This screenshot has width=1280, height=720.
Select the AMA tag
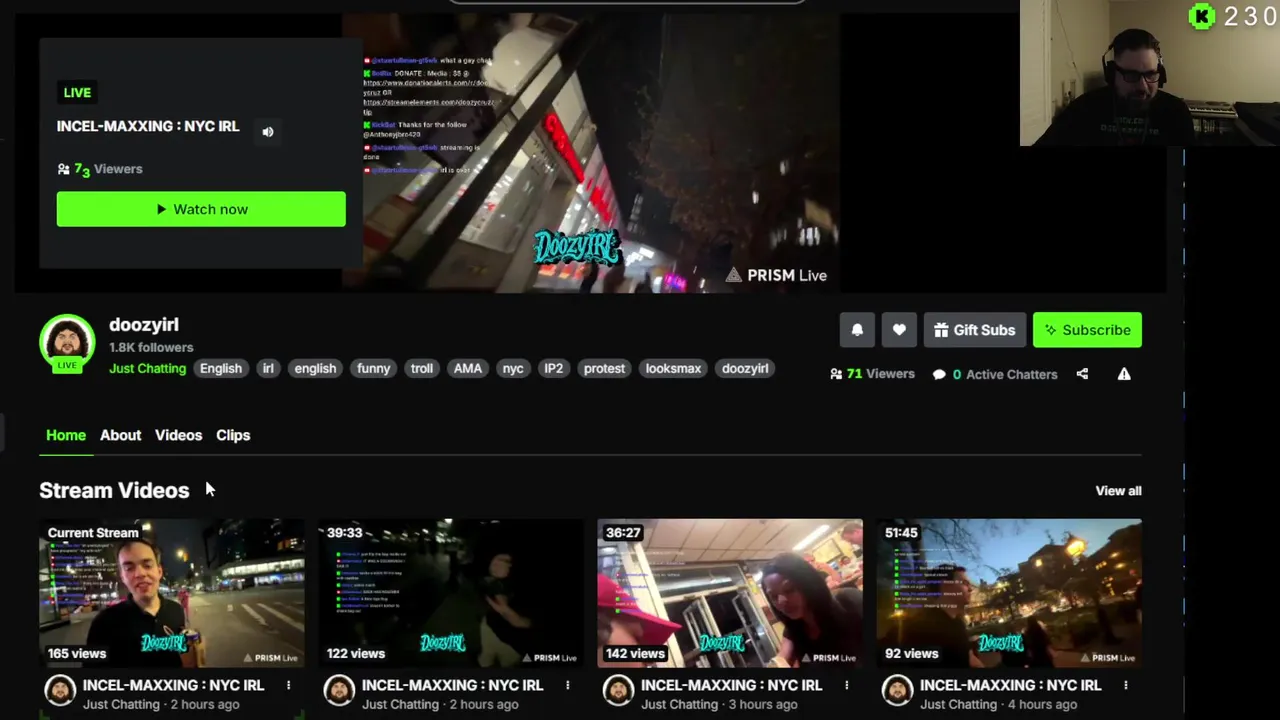(x=468, y=368)
